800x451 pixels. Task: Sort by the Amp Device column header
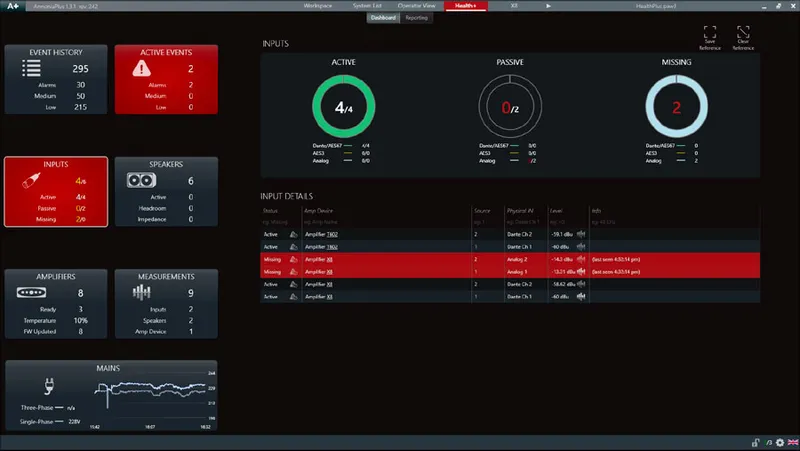318,211
